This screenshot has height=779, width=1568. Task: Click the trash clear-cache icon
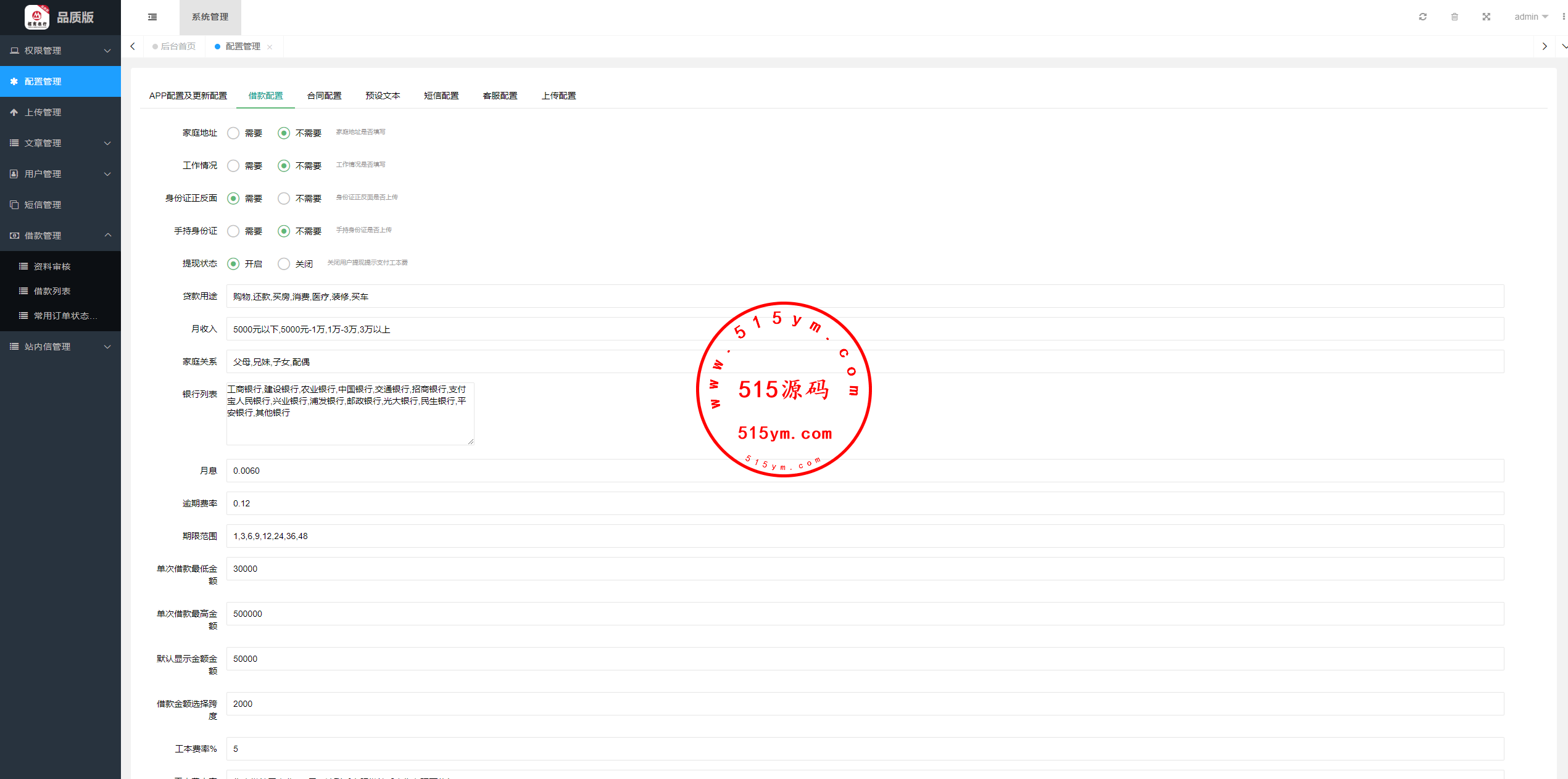pos(1454,17)
